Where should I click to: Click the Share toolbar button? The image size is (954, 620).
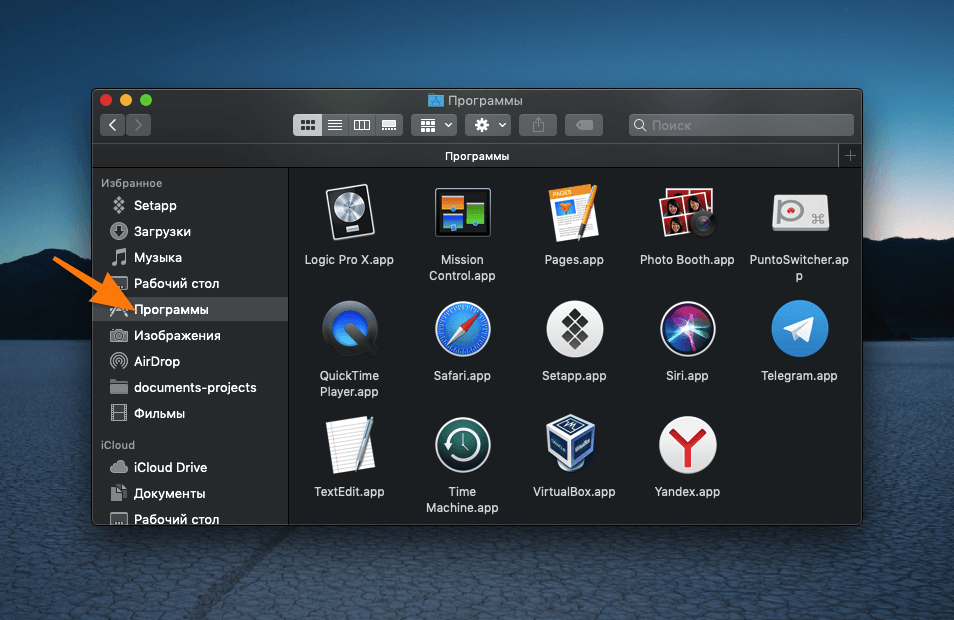tap(538, 125)
